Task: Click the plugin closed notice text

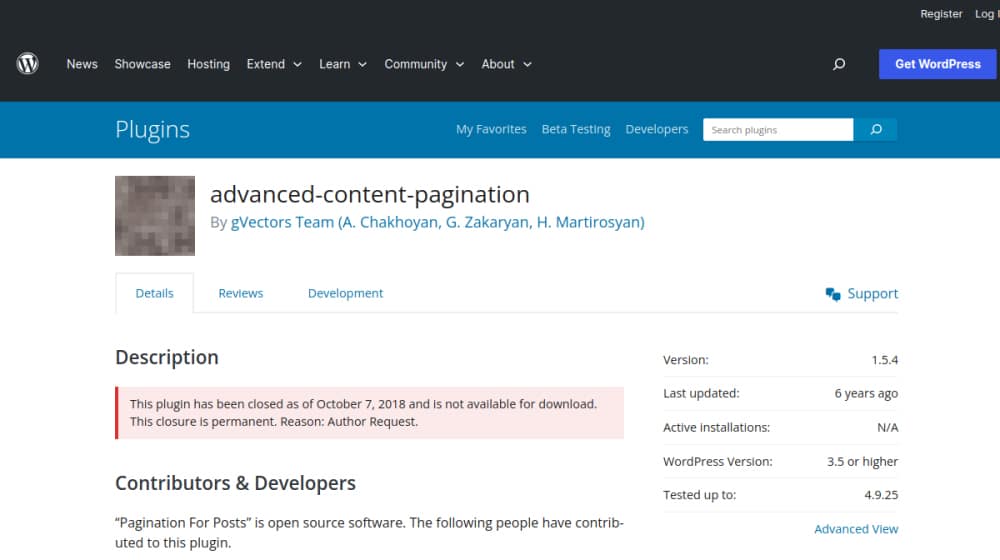Action: coord(364,413)
